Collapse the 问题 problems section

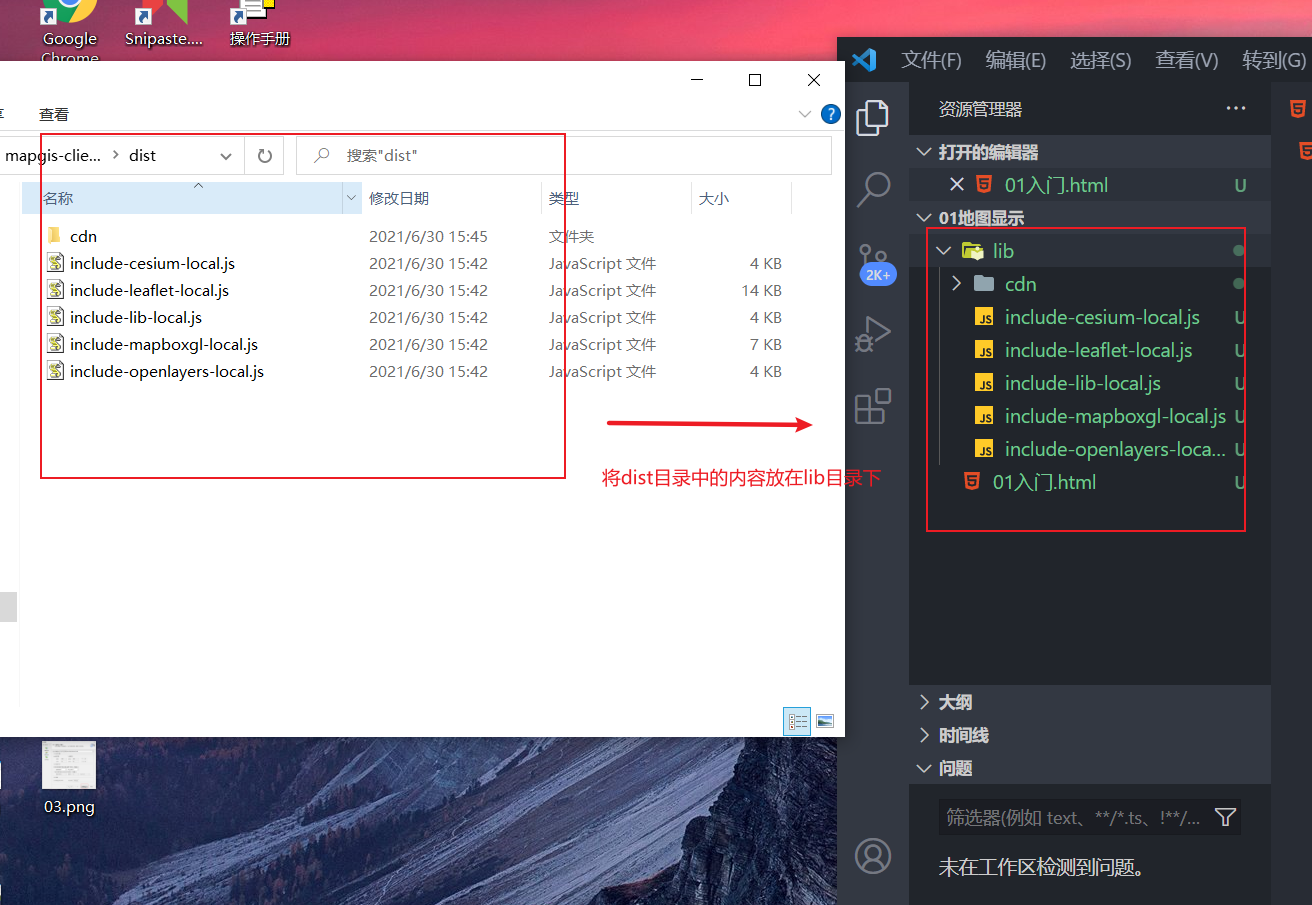(923, 768)
